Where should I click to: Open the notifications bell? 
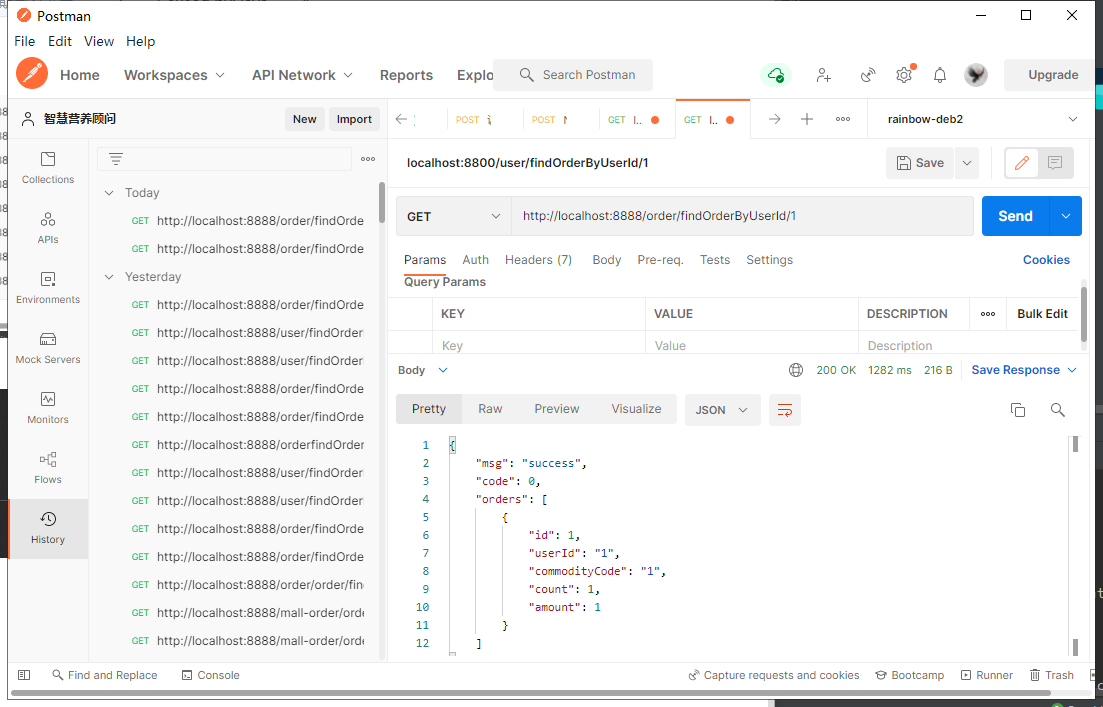(940, 75)
